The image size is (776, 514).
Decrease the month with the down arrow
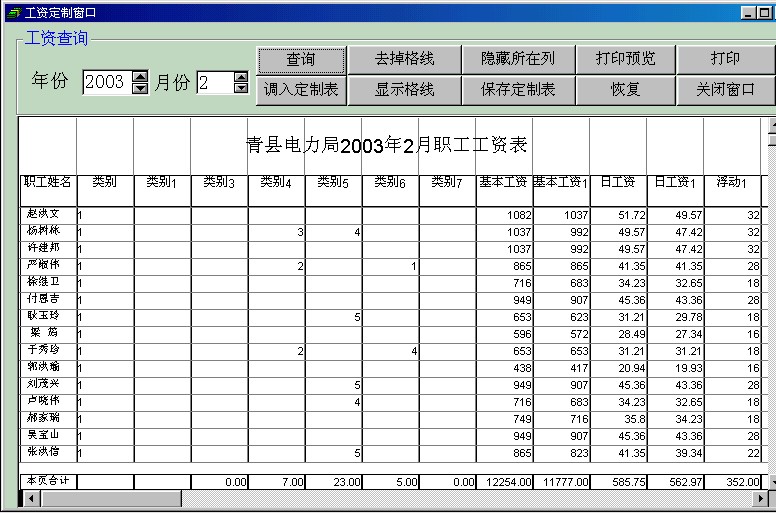(x=241, y=88)
